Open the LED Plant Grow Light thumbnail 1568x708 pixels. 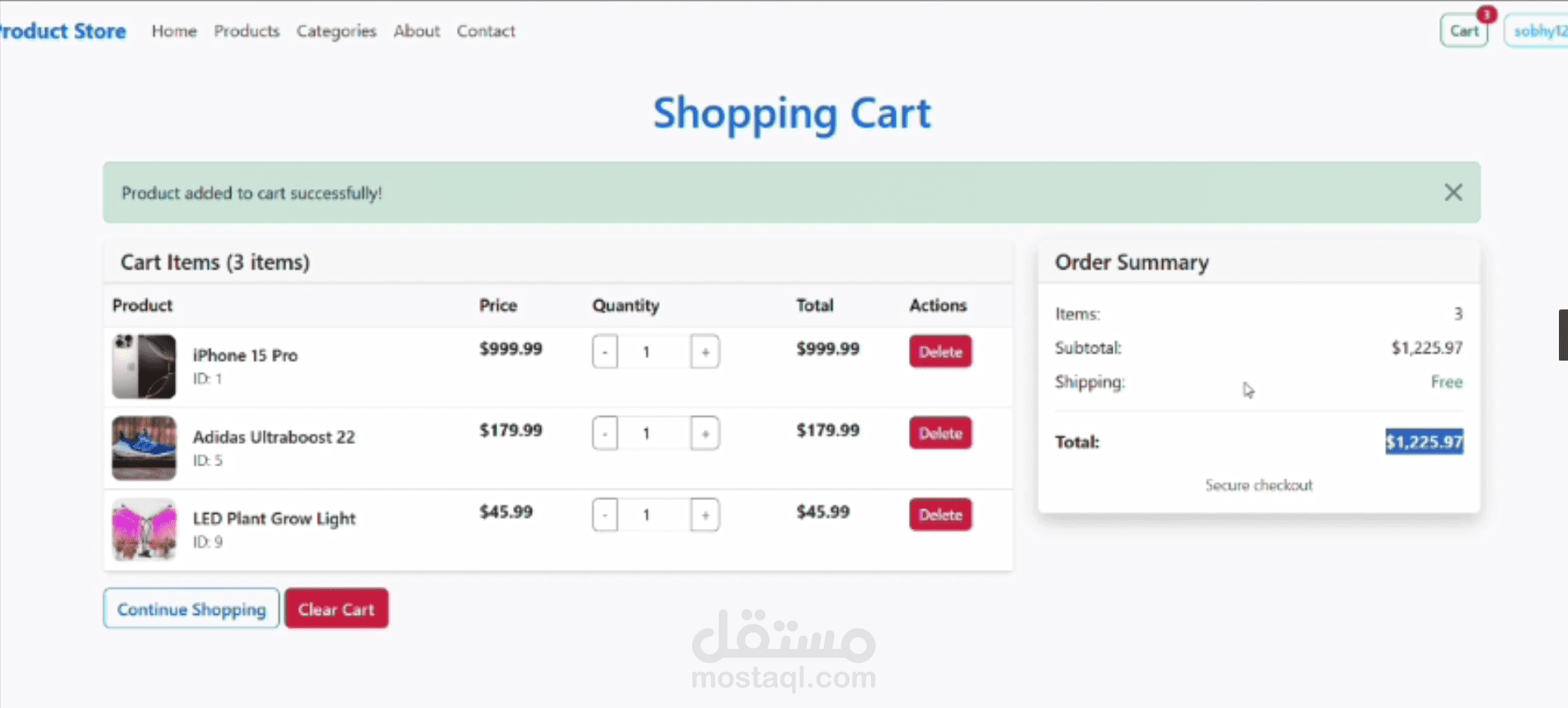pyautogui.click(x=144, y=530)
